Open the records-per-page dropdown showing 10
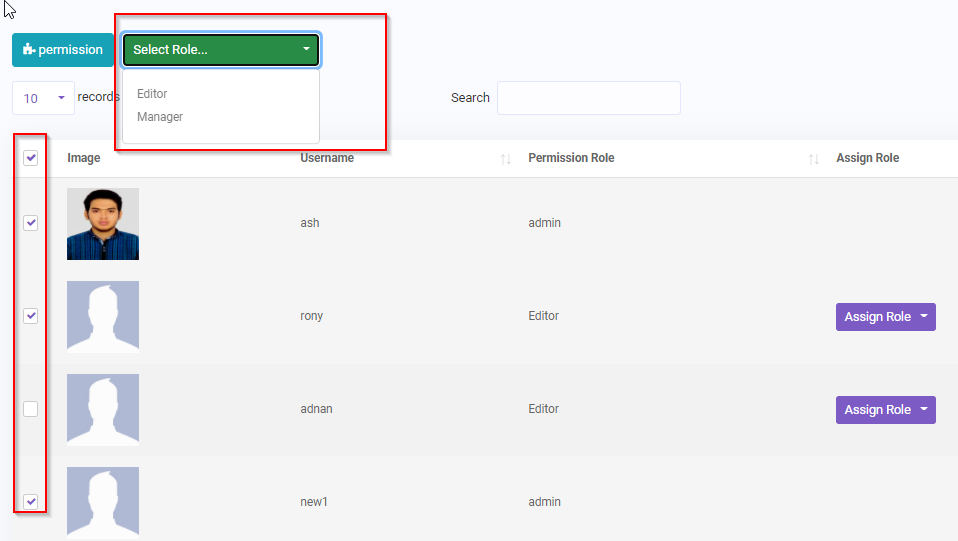Image resolution: width=958 pixels, height=541 pixels. click(x=43, y=98)
